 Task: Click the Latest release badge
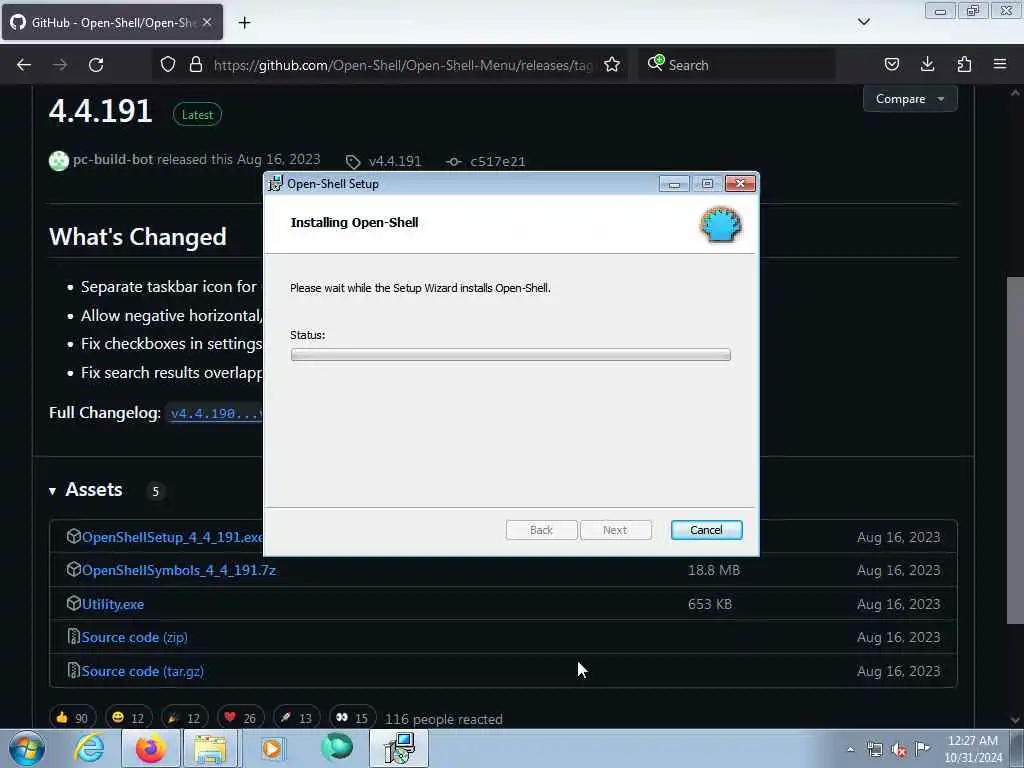pyautogui.click(x=197, y=115)
